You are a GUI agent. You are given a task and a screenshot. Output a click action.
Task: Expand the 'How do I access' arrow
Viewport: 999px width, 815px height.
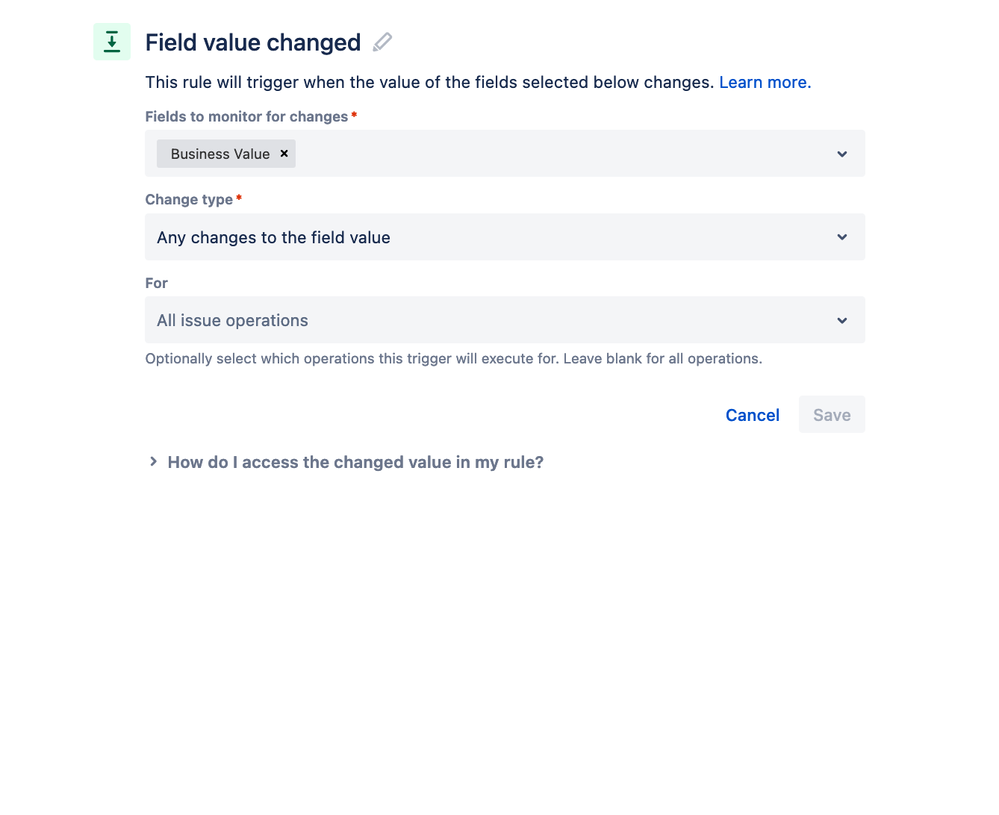coord(153,462)
